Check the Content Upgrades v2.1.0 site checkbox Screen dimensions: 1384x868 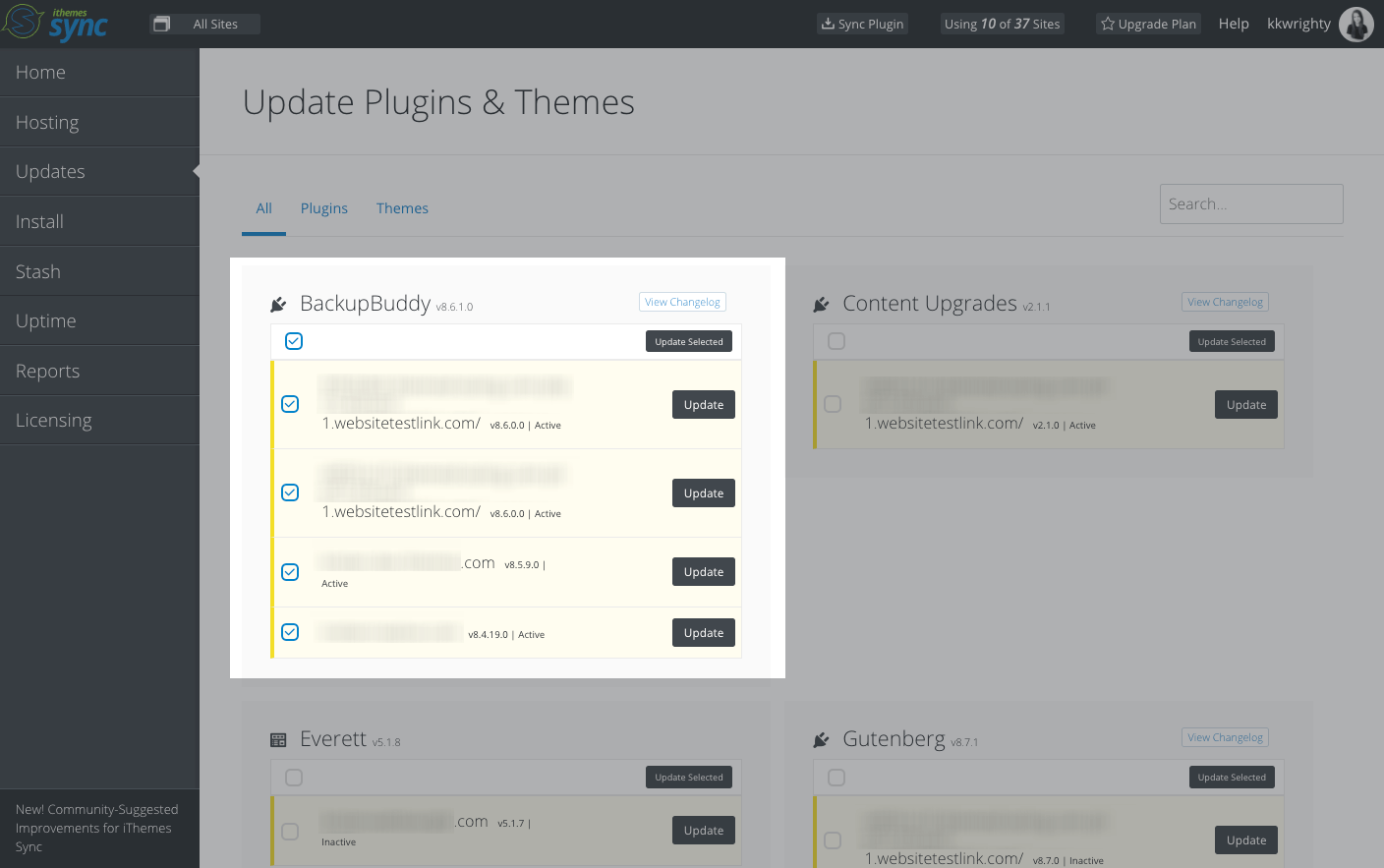tap(833, 404)
